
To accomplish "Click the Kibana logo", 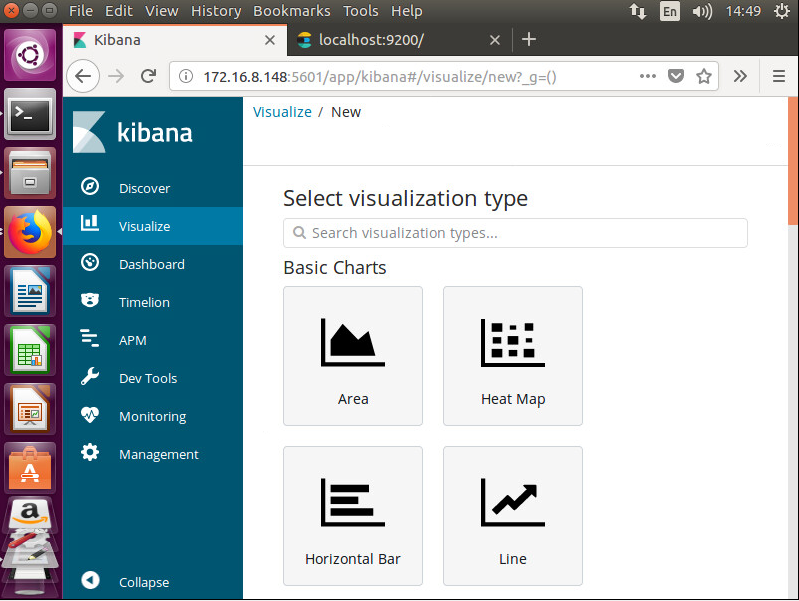I will (x=134, y=133).
